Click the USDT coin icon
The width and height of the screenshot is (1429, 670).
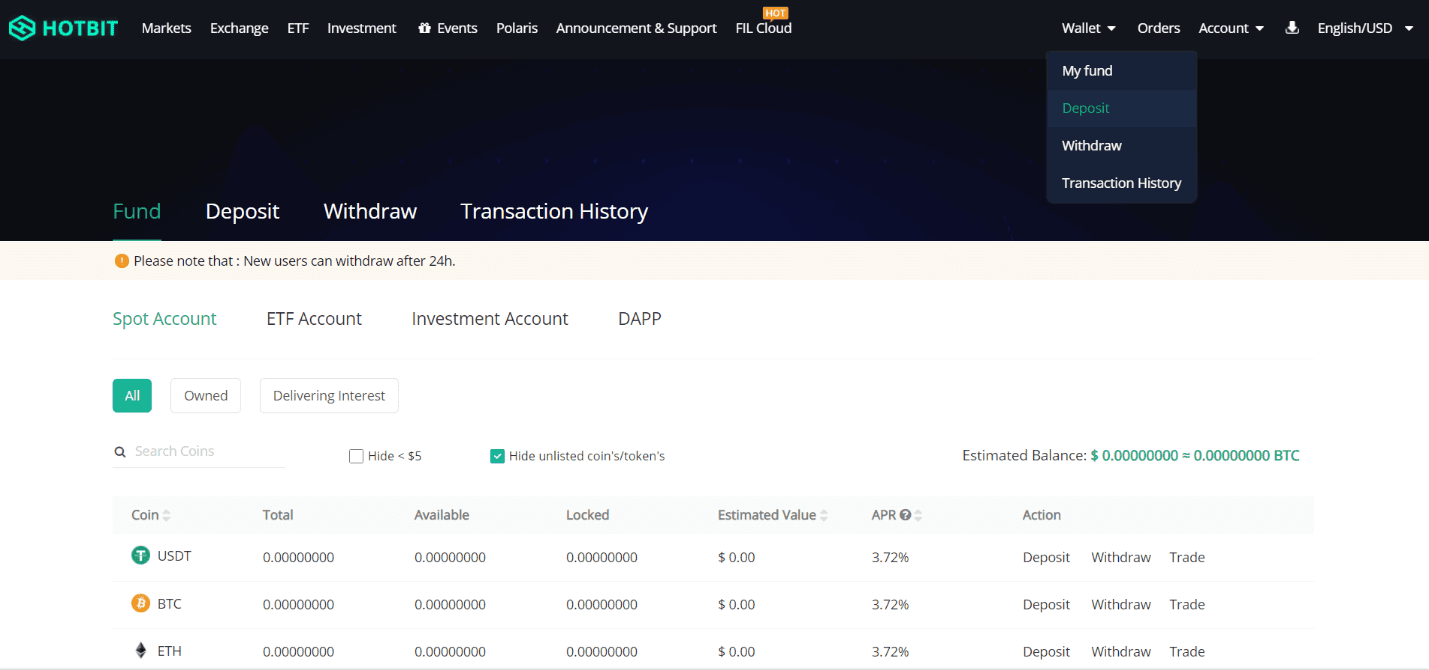point(141,555)
